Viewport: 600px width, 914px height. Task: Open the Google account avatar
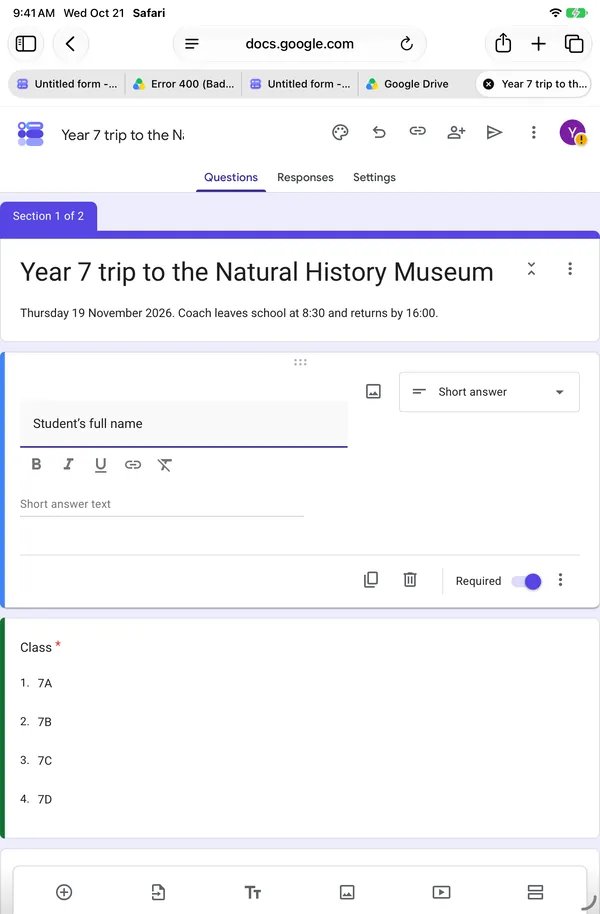click(x=573, y=133)
